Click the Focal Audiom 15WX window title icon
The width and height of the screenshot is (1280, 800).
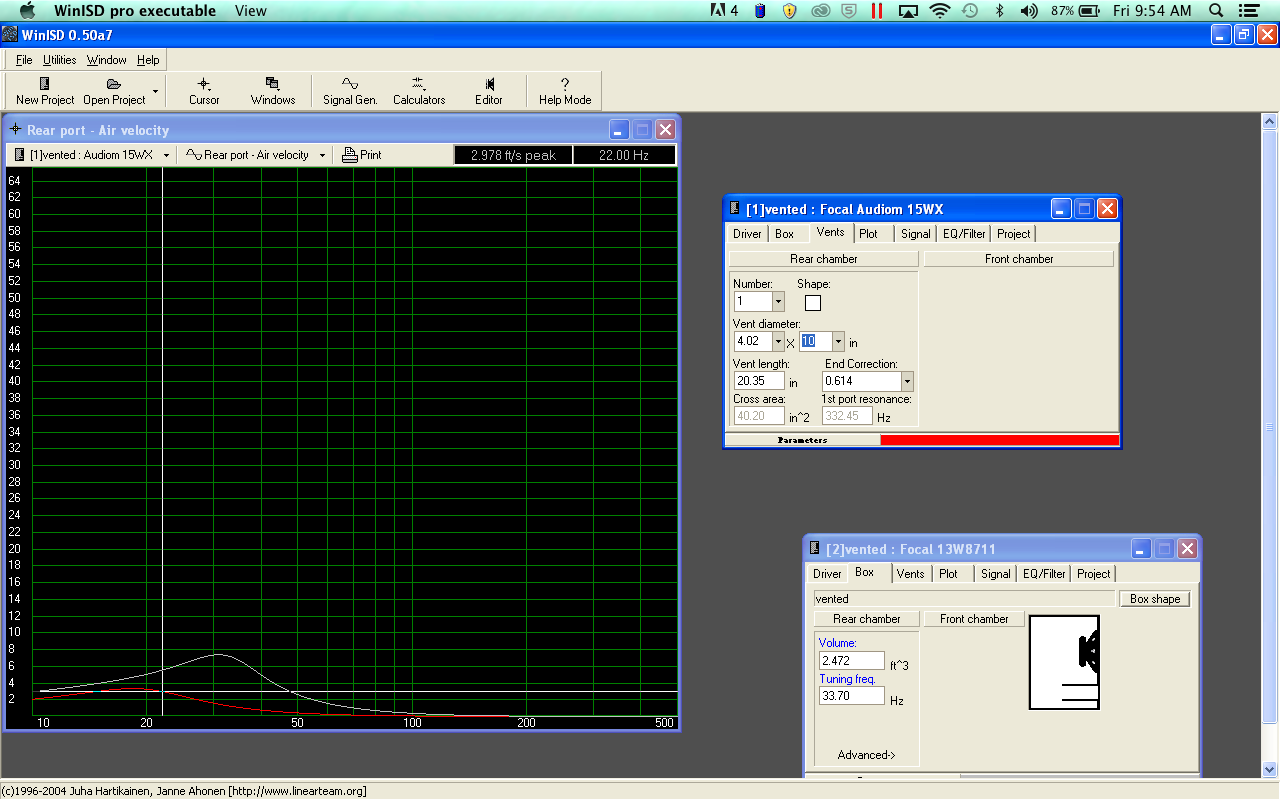[x=733, y=209]
